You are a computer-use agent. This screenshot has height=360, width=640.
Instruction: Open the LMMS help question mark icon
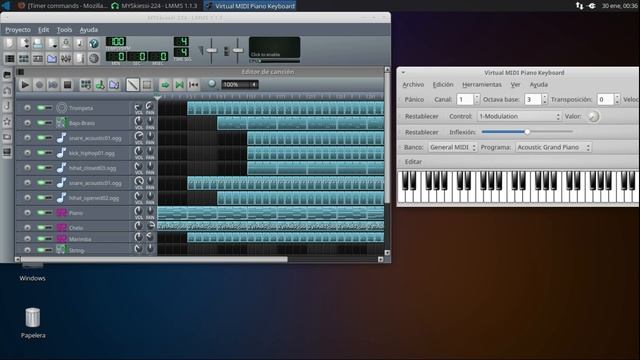pos(93,43)
